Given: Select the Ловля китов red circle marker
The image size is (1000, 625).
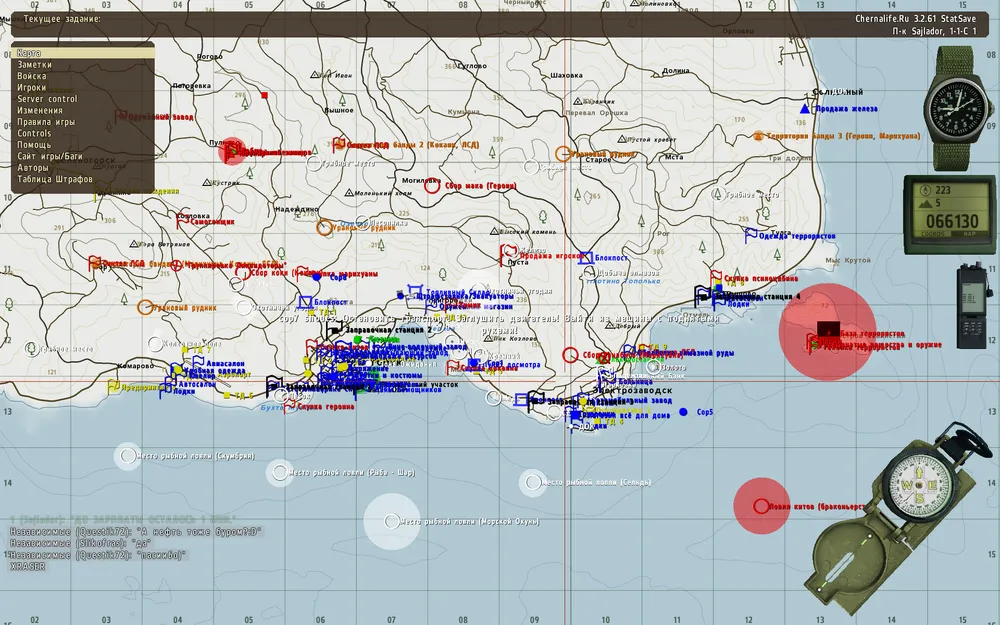Looking at the screenshot, I should pyautogui.click(x=761, y=506).
